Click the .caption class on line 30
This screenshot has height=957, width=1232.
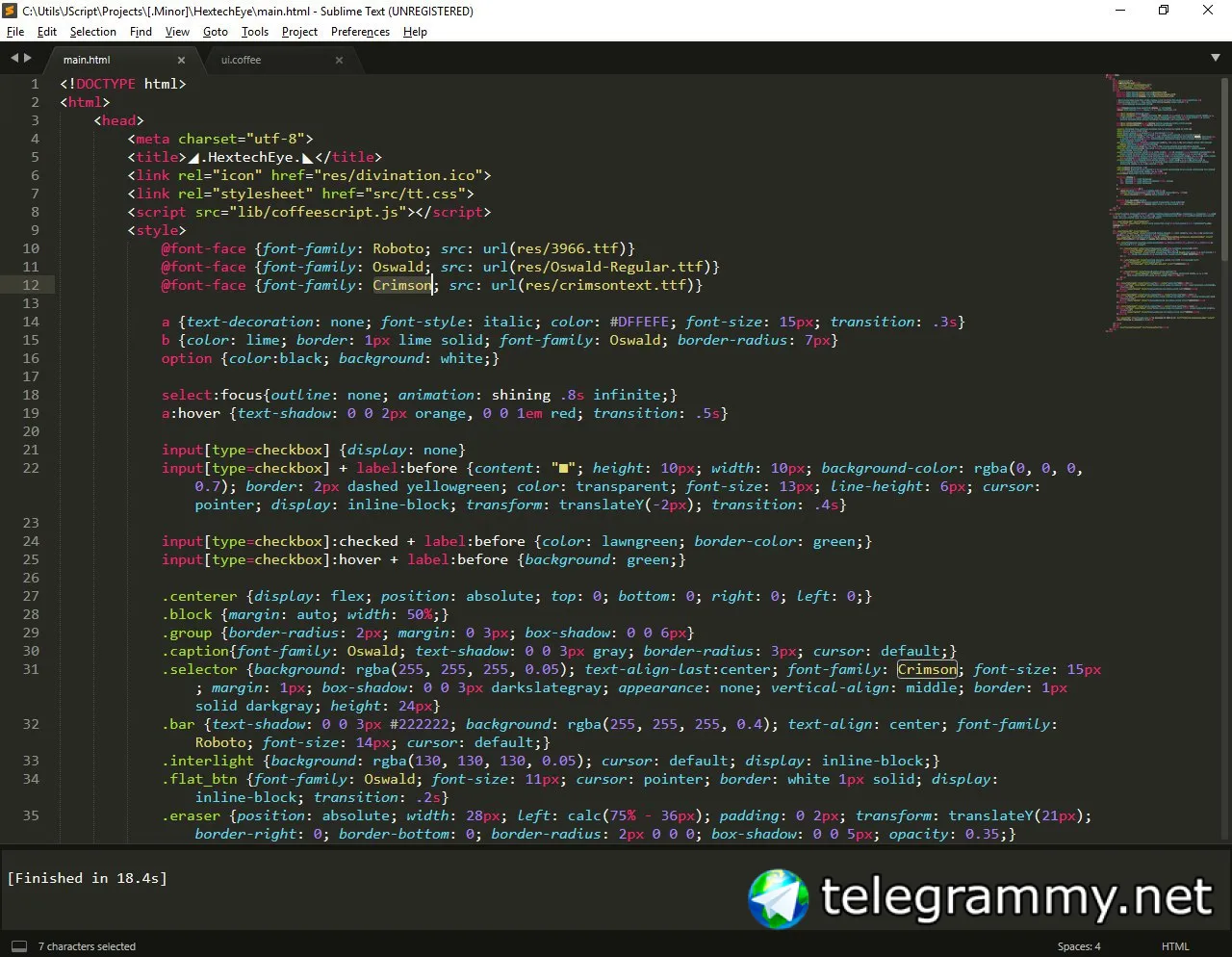click(x=195, y=651)
